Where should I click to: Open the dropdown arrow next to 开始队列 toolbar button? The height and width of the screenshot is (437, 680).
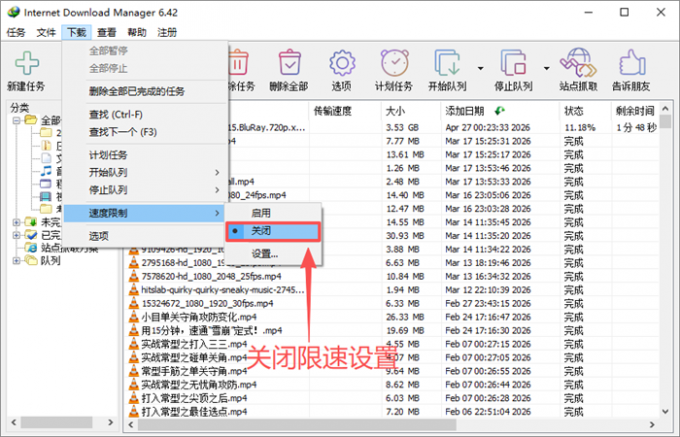[481, 68]
